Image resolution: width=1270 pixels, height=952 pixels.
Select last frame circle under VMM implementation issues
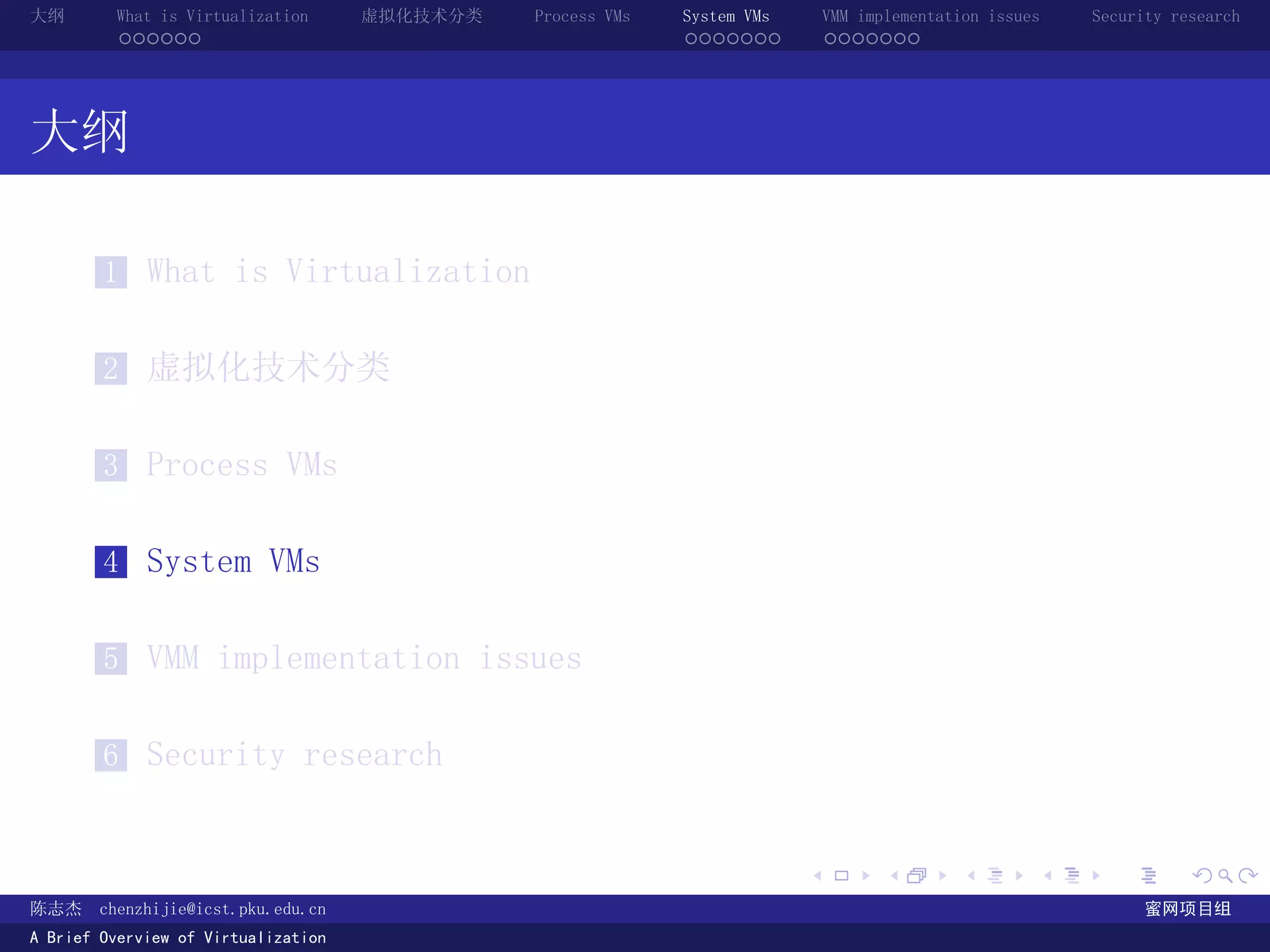[913, 38]
